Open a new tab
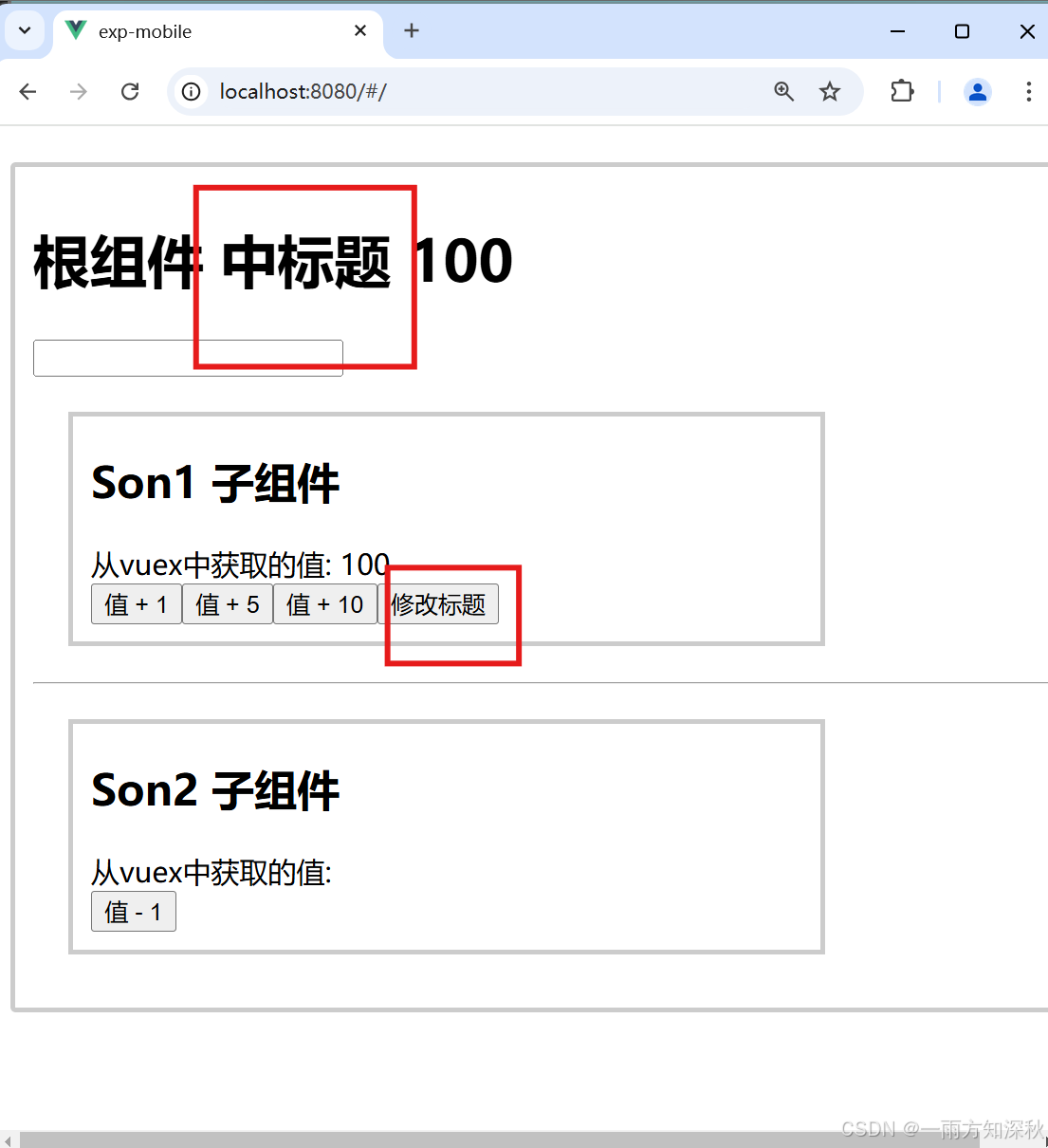 [412, 30]
